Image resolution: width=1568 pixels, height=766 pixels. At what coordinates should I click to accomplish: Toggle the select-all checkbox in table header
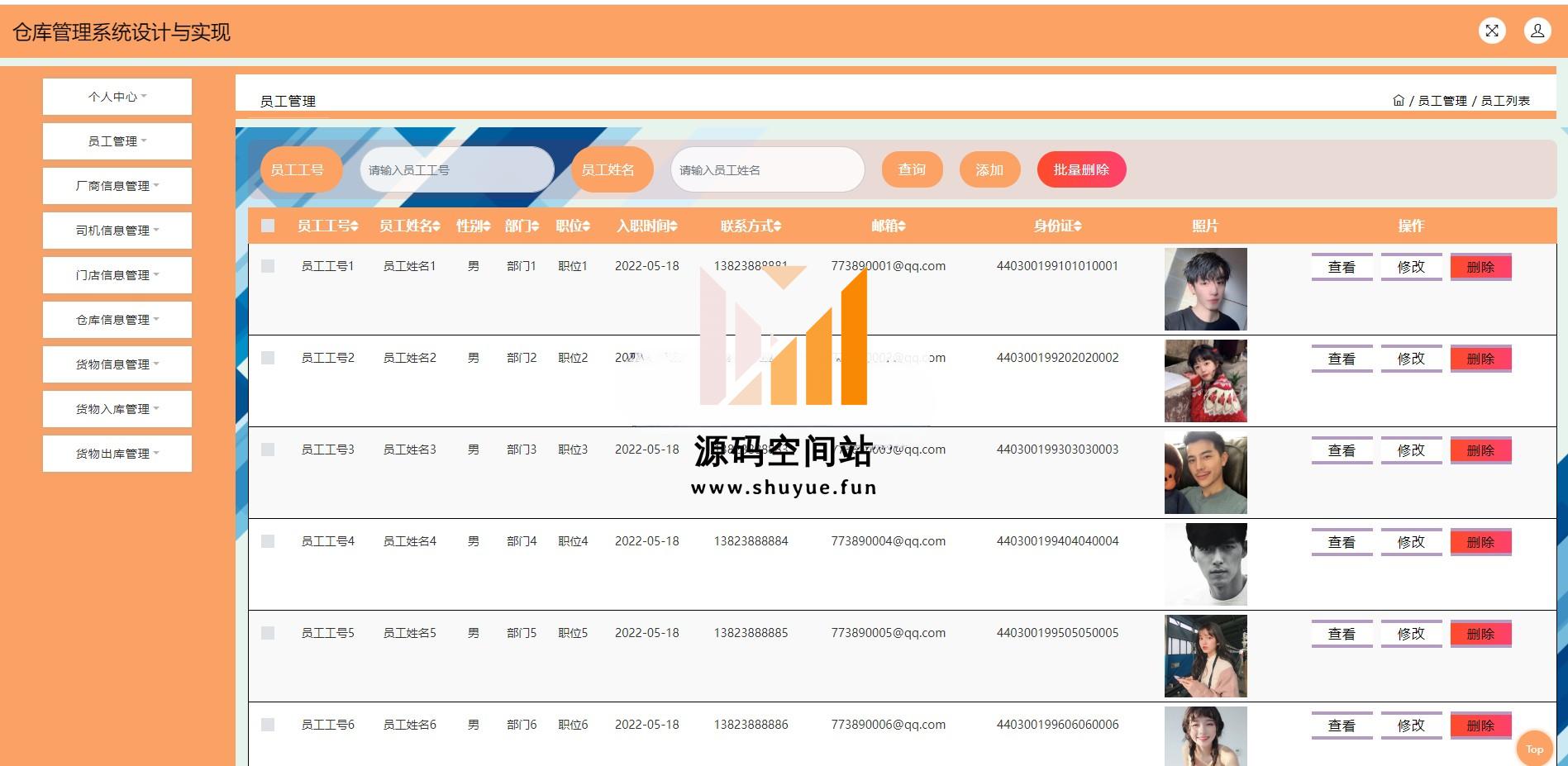[268, 226]
